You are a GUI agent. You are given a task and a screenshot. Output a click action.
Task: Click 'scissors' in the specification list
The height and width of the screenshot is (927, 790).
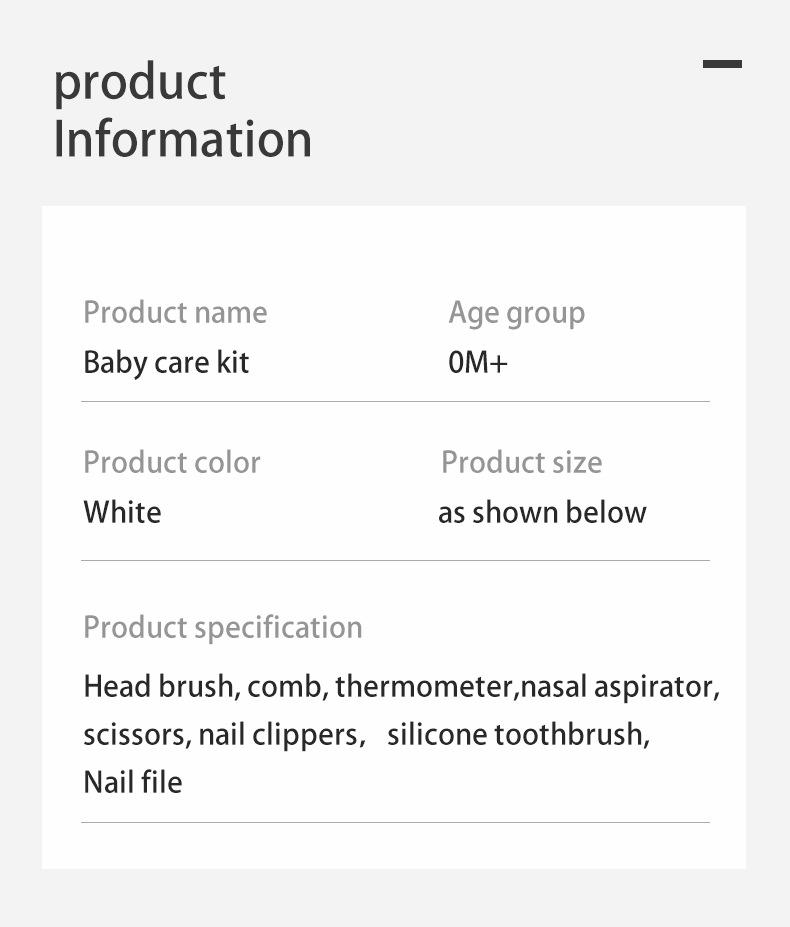136,735
